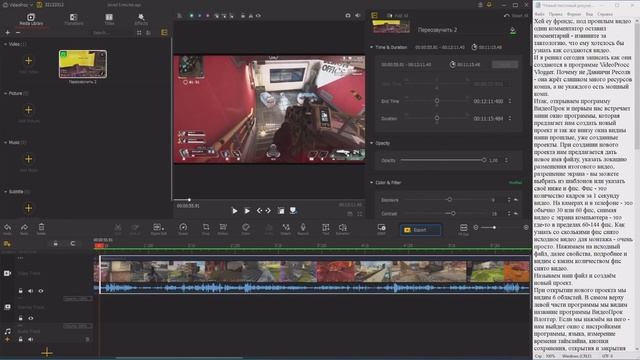Image resolution: width=640 pixels, height=360 pixels.
Task: Click the Redo icon in the timeline toolbar
Action: [24, 227]
